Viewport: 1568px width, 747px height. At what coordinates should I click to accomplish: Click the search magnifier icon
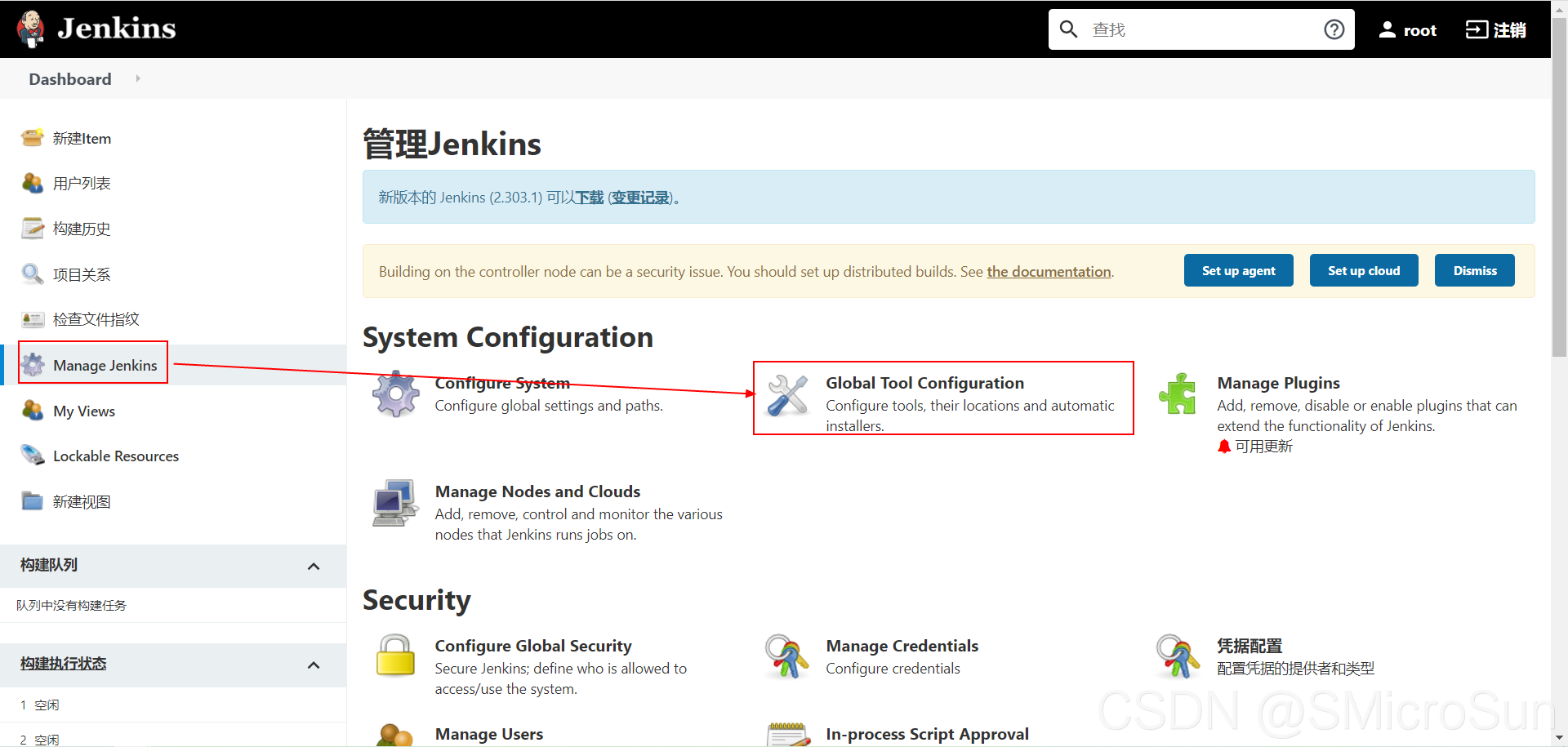tap(1068, 29)
